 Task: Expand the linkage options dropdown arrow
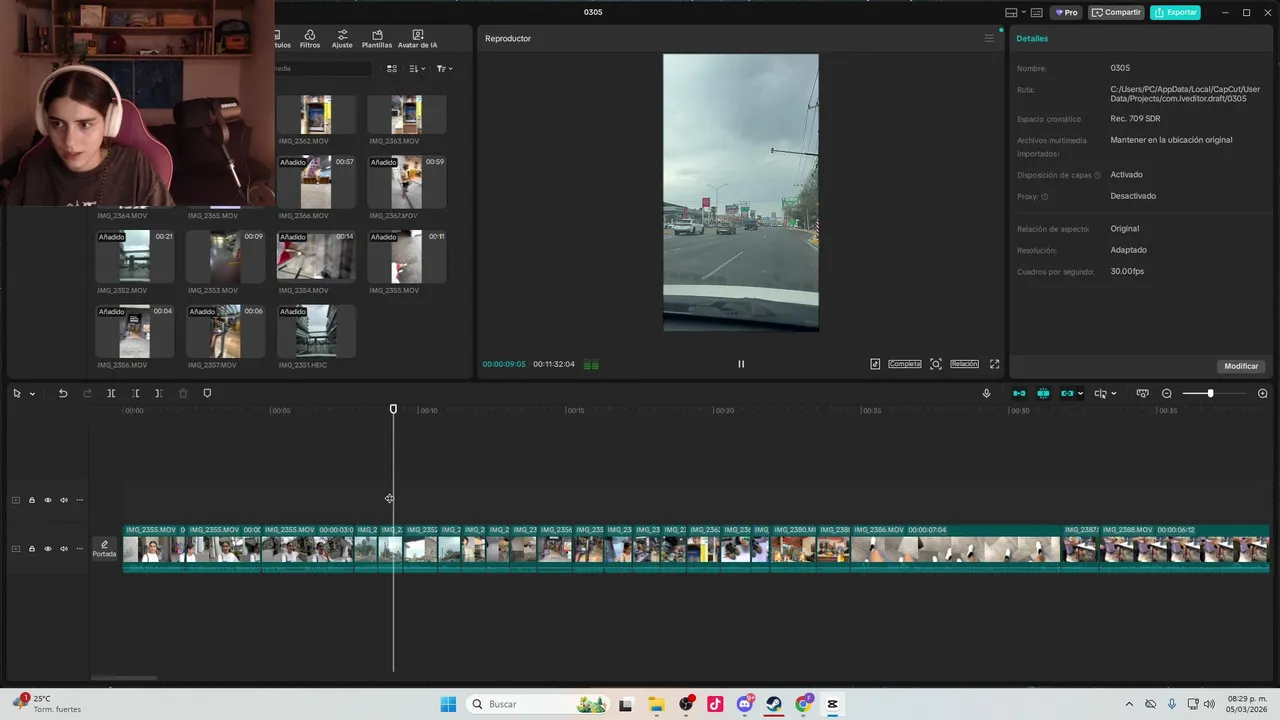click(x=1081, y=394)
